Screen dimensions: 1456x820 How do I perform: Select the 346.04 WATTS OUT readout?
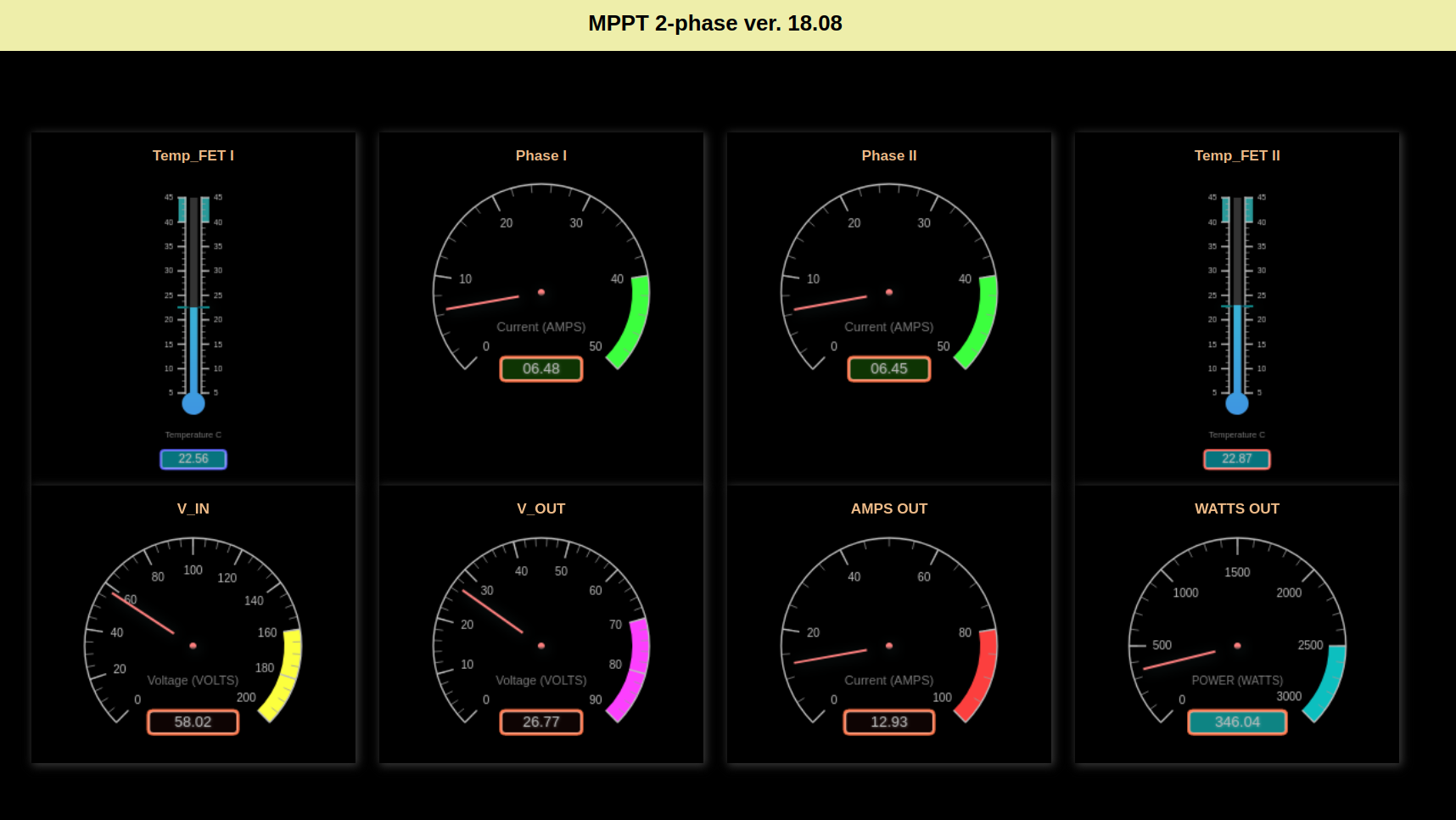[x=1237, y=722]
